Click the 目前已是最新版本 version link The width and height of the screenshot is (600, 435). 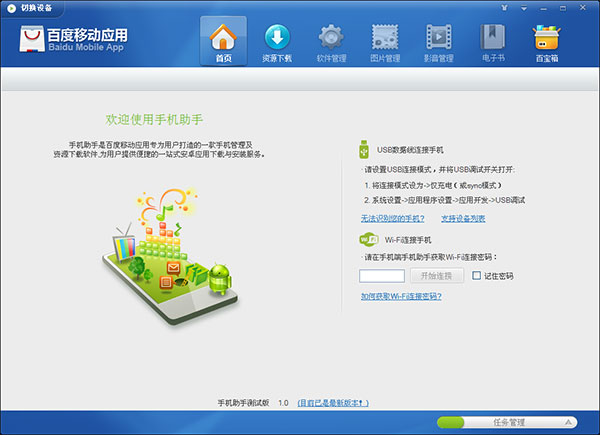pyautogui.click(x=333, y=403)
